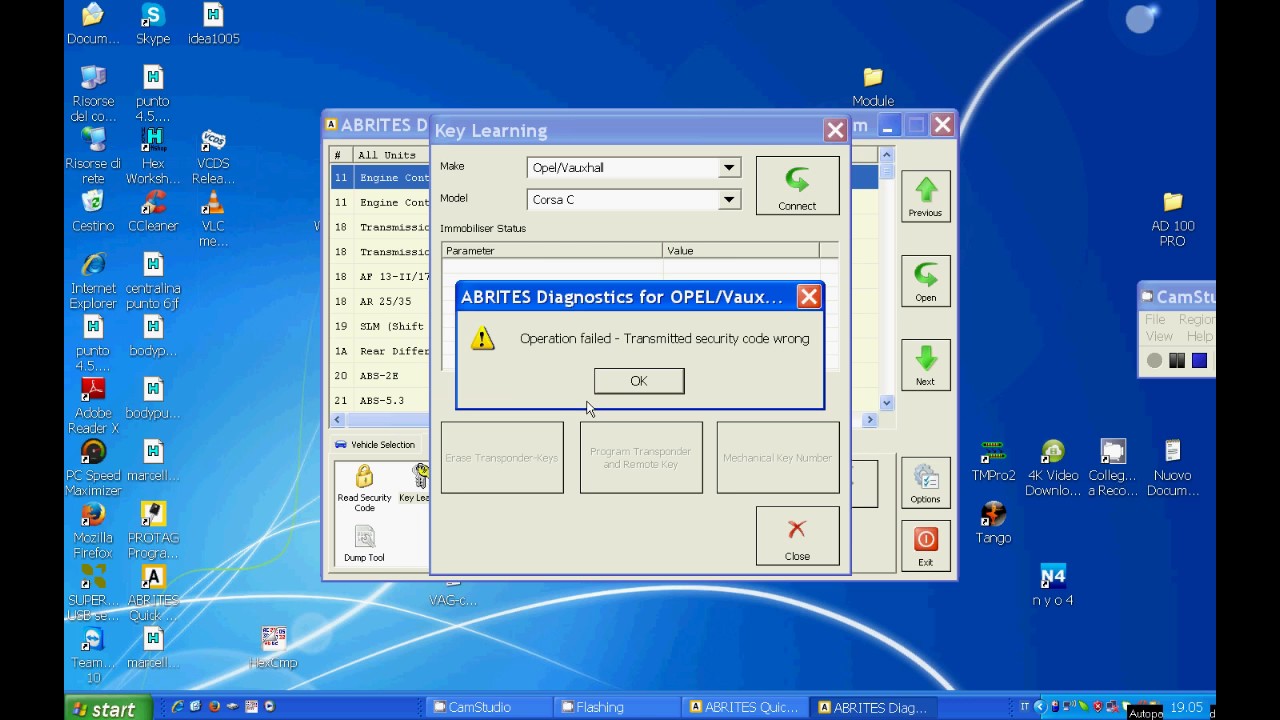Viewport: 1280px width, 720px height.
Task: Open the Module folder on desktop
Action: (x=873, y=87)
